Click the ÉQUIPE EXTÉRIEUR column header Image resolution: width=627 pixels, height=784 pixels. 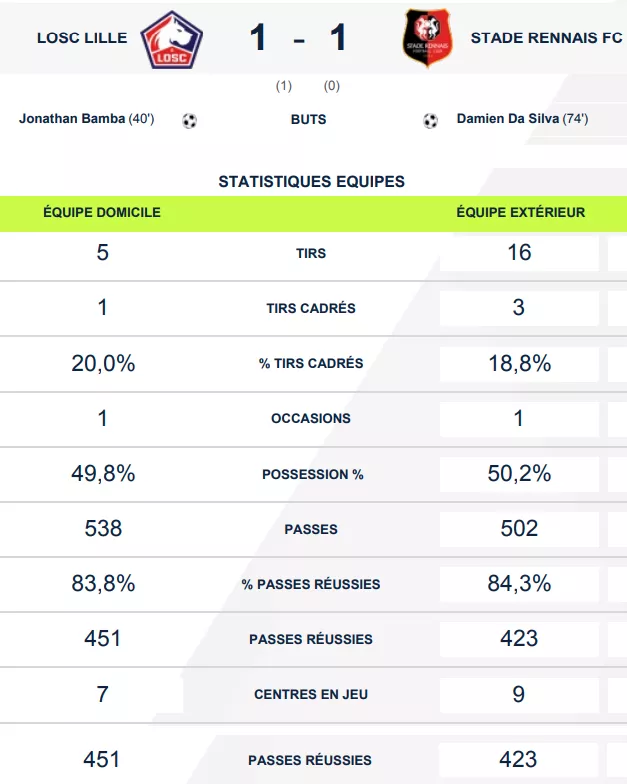pyautogui.click(x=520, y=213)
